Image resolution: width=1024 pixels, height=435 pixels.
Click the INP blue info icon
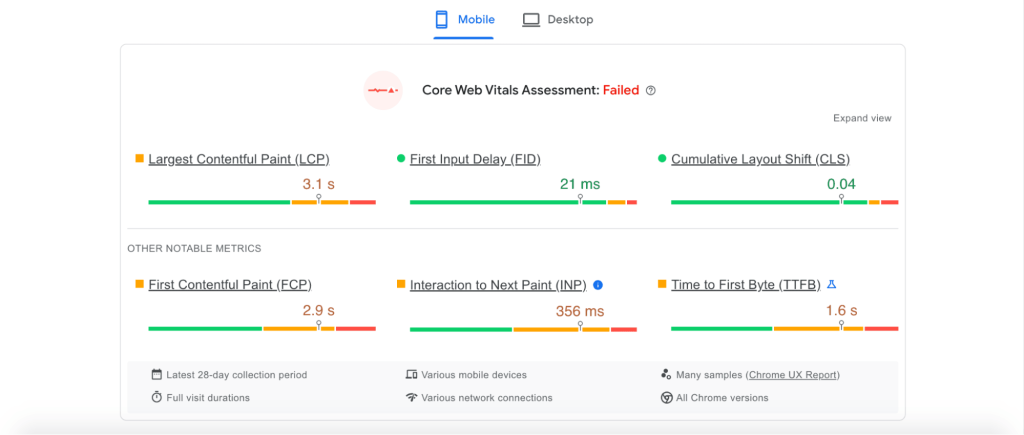[598, 285]
